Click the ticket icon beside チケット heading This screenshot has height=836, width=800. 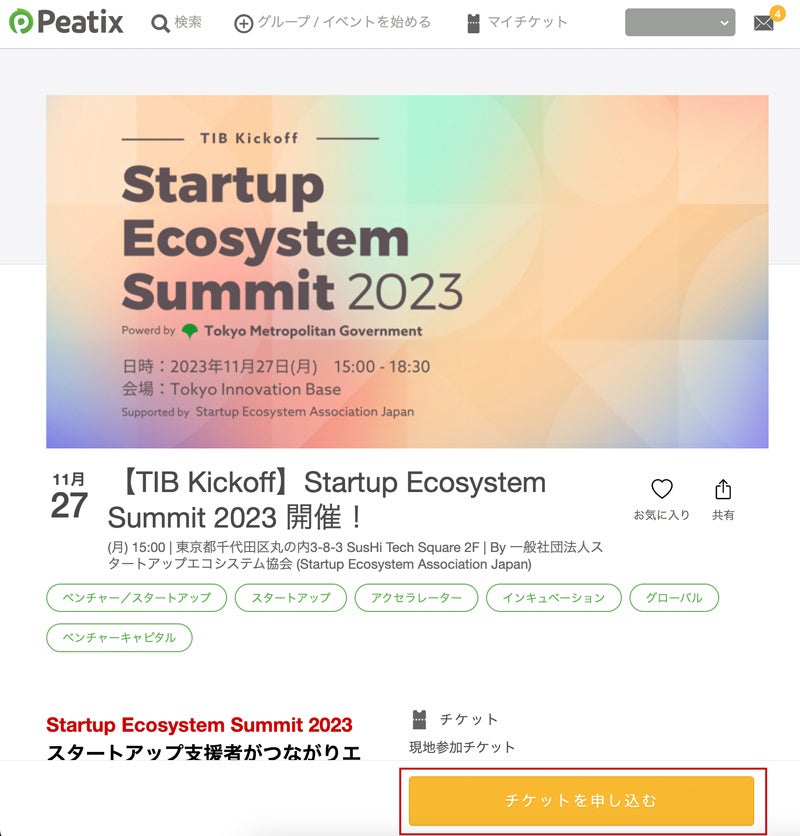419,719
